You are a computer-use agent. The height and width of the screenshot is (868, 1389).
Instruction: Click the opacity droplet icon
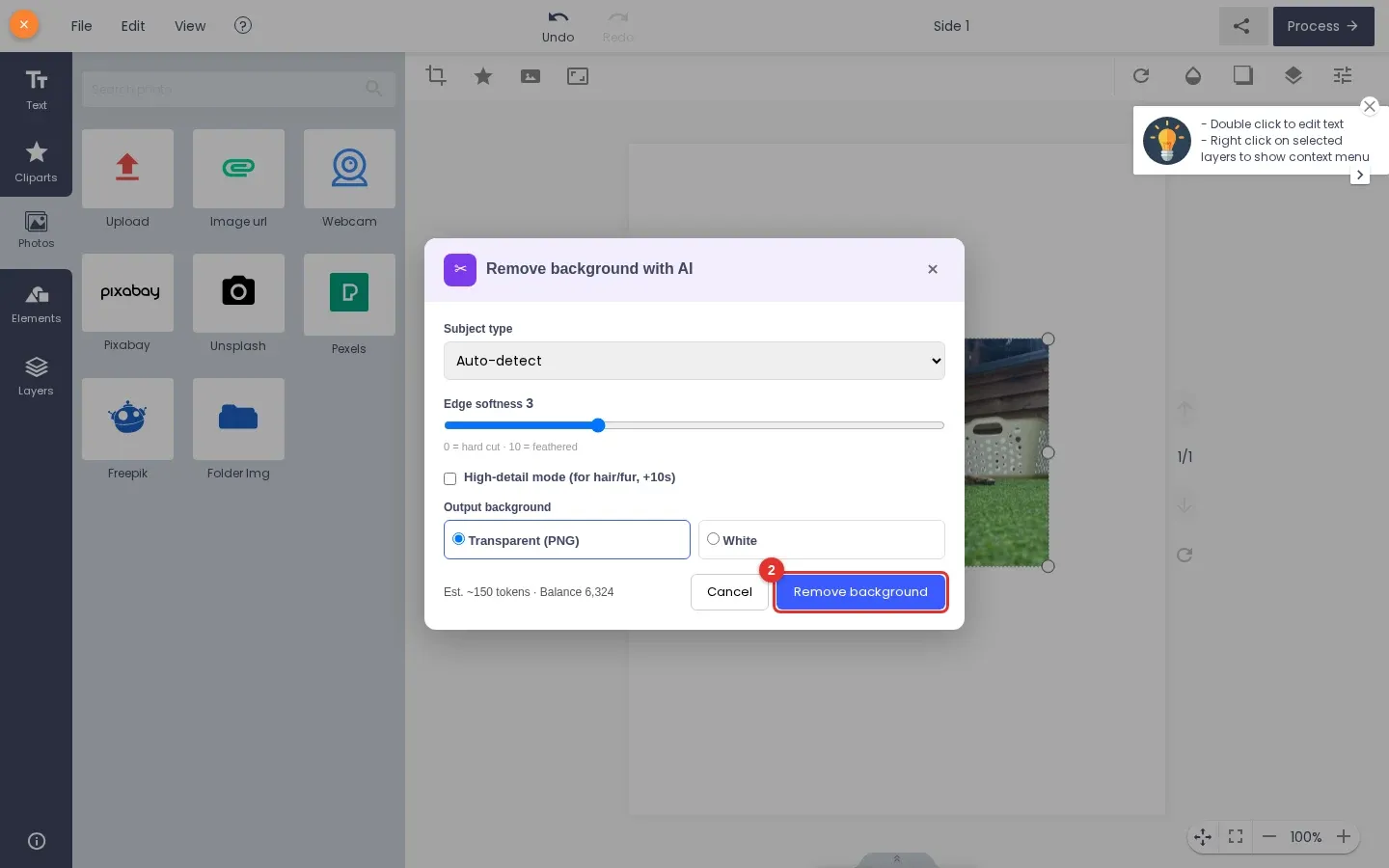[x=1193, y=75]
